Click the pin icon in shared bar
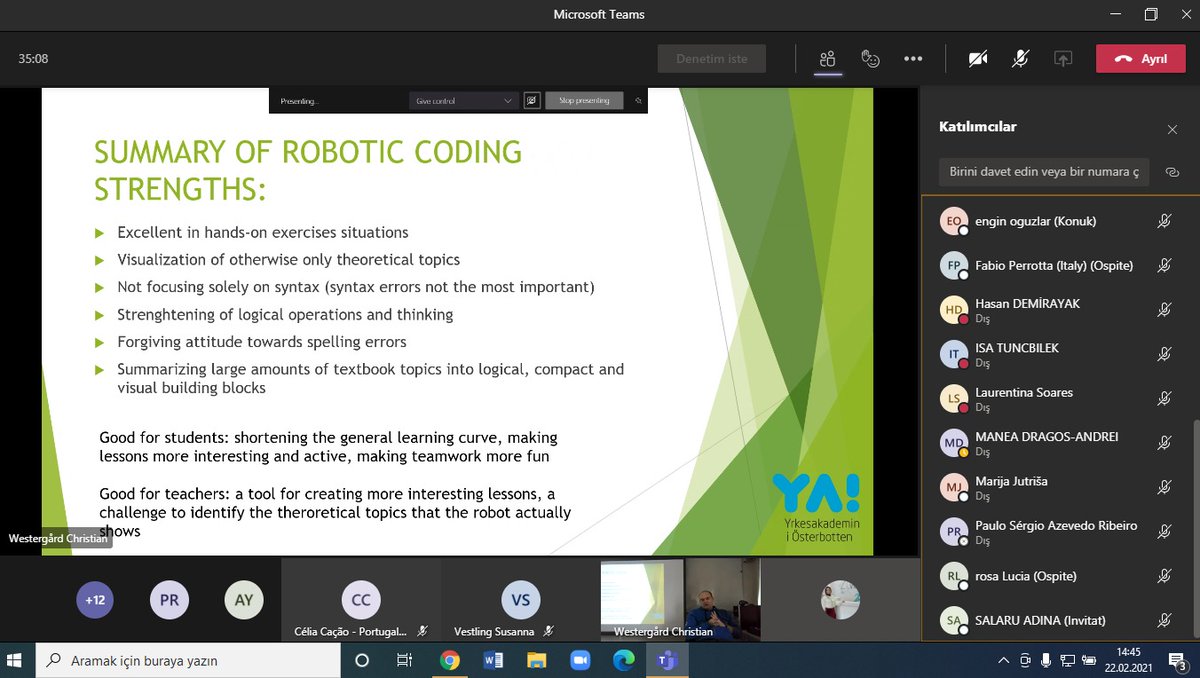This screenshot has width=1200, height=678. pos(637,101)
